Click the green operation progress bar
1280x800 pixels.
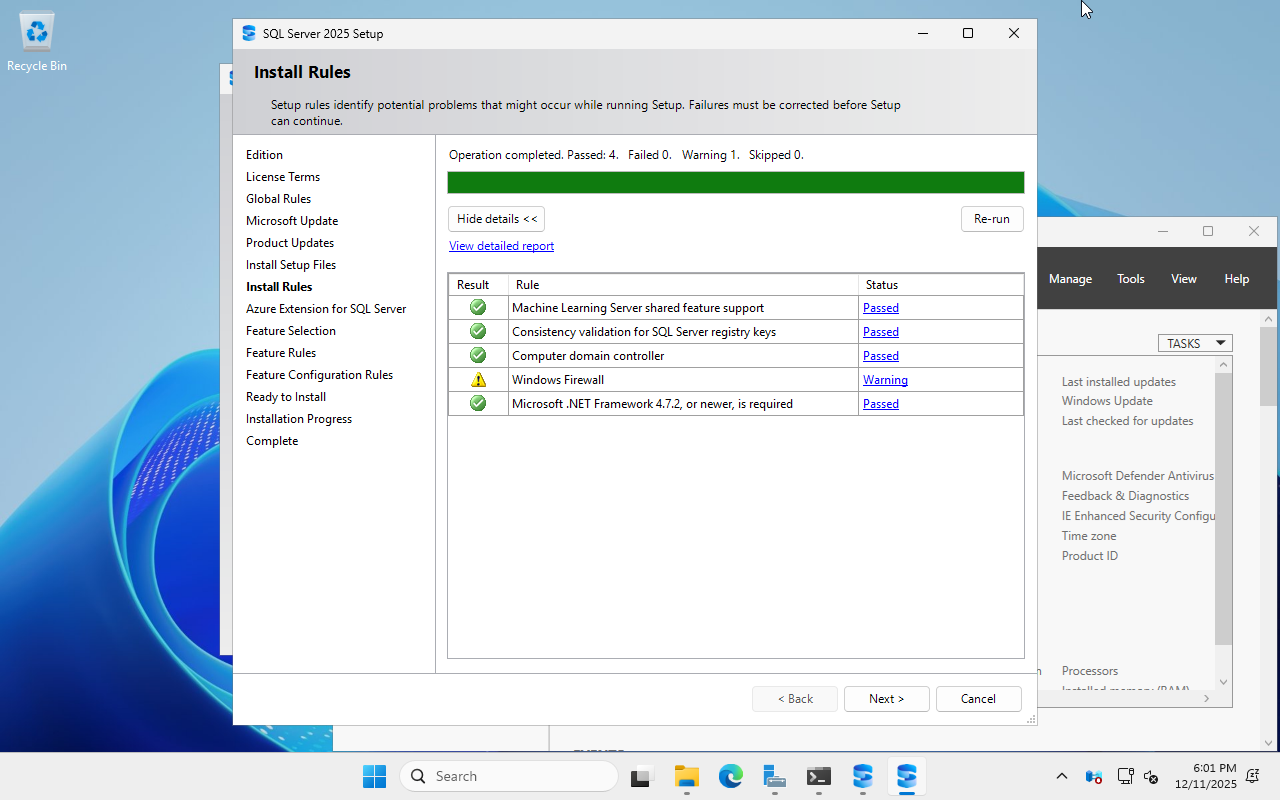pyautogui.click(x=736, y=182)
